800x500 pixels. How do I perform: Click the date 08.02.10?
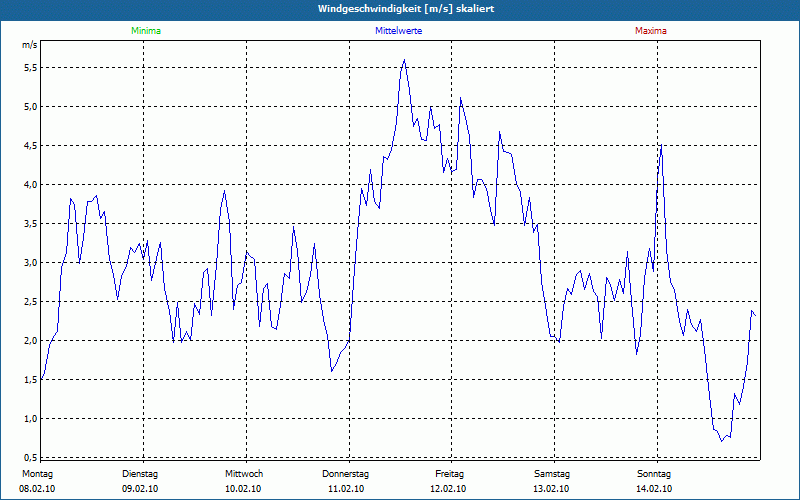point(37,489)
